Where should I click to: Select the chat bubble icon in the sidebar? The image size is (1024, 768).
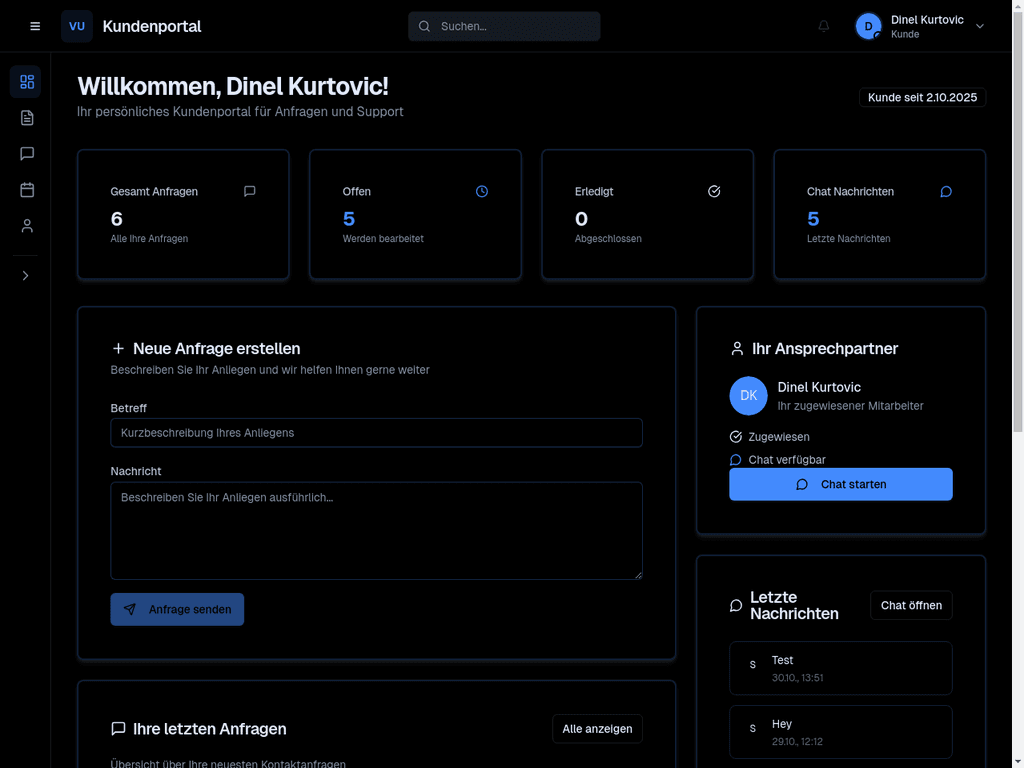26,153
